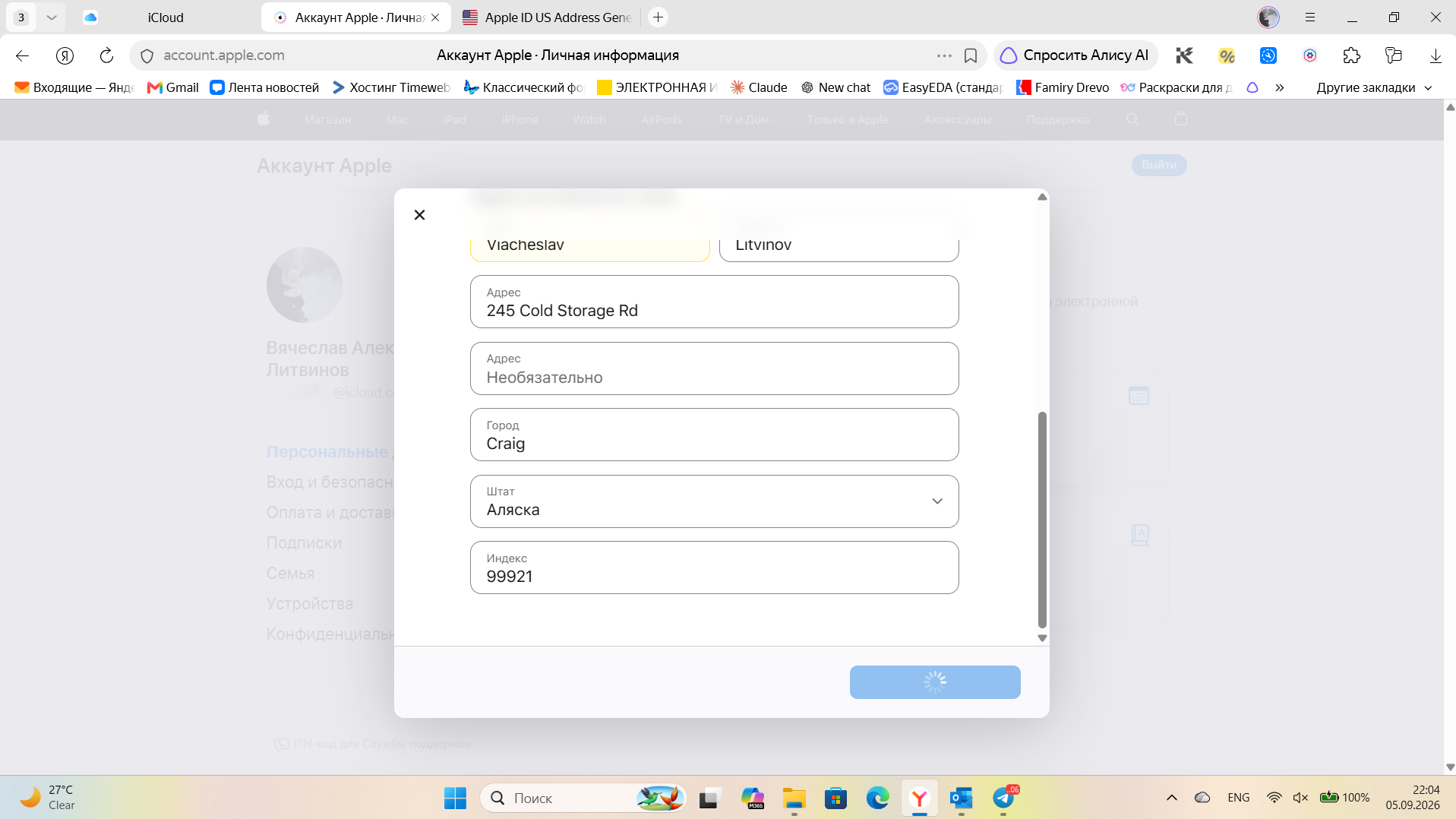This screenshot has height=819, width=1456.
Task: Open the New chat bookmark
Action: point(835,87)
